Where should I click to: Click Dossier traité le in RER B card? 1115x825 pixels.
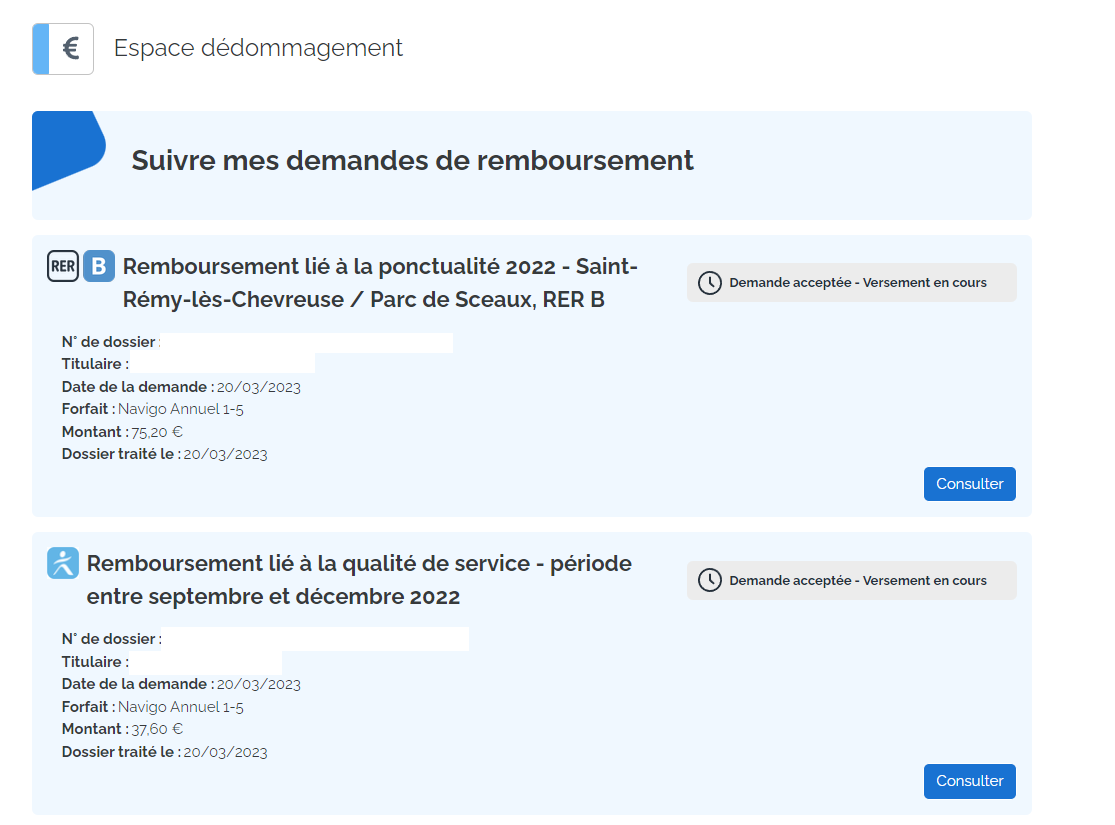[164, 454]
